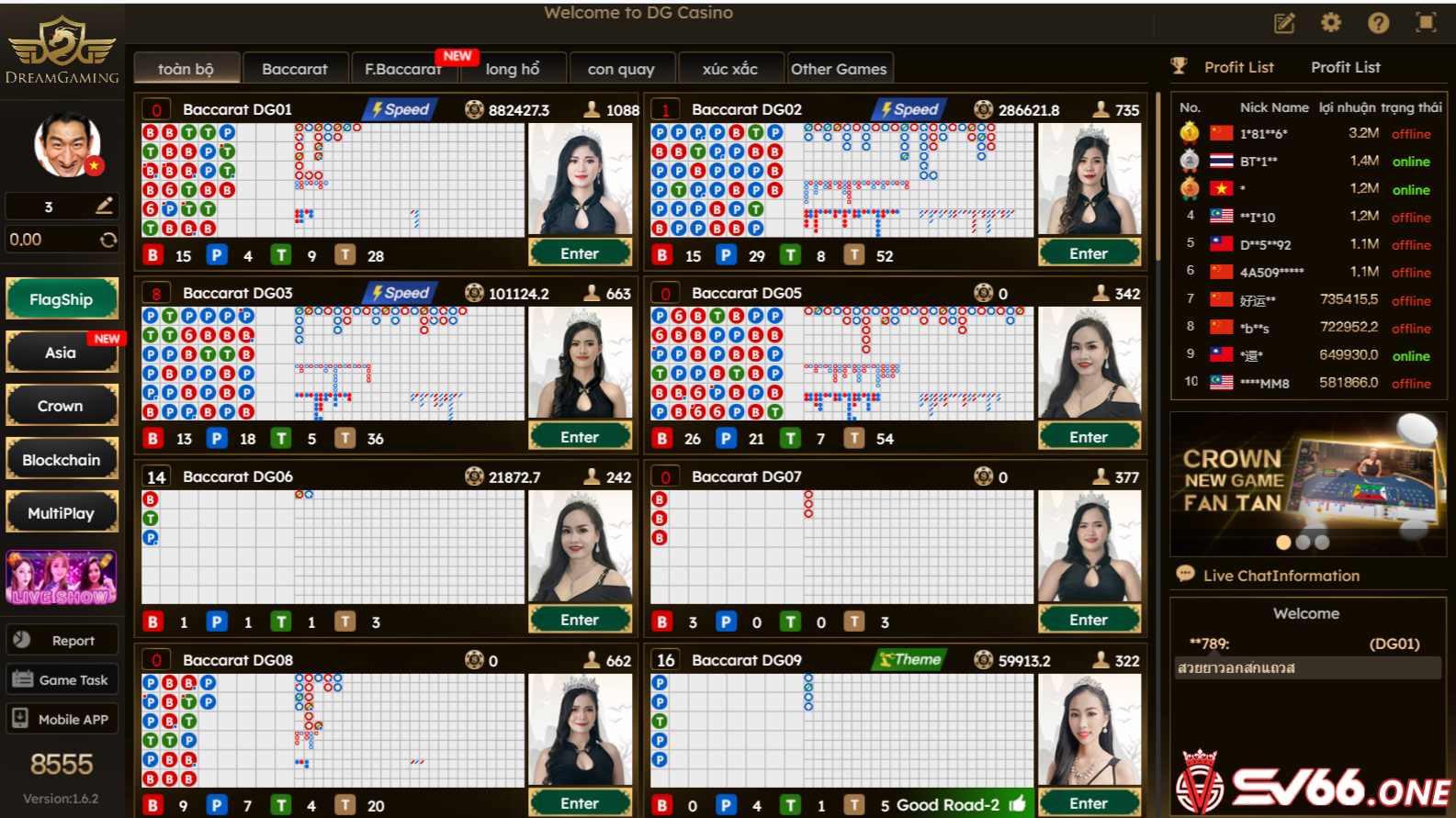Click Speed badge on Baccarat DG03

[x=401, y=293]
